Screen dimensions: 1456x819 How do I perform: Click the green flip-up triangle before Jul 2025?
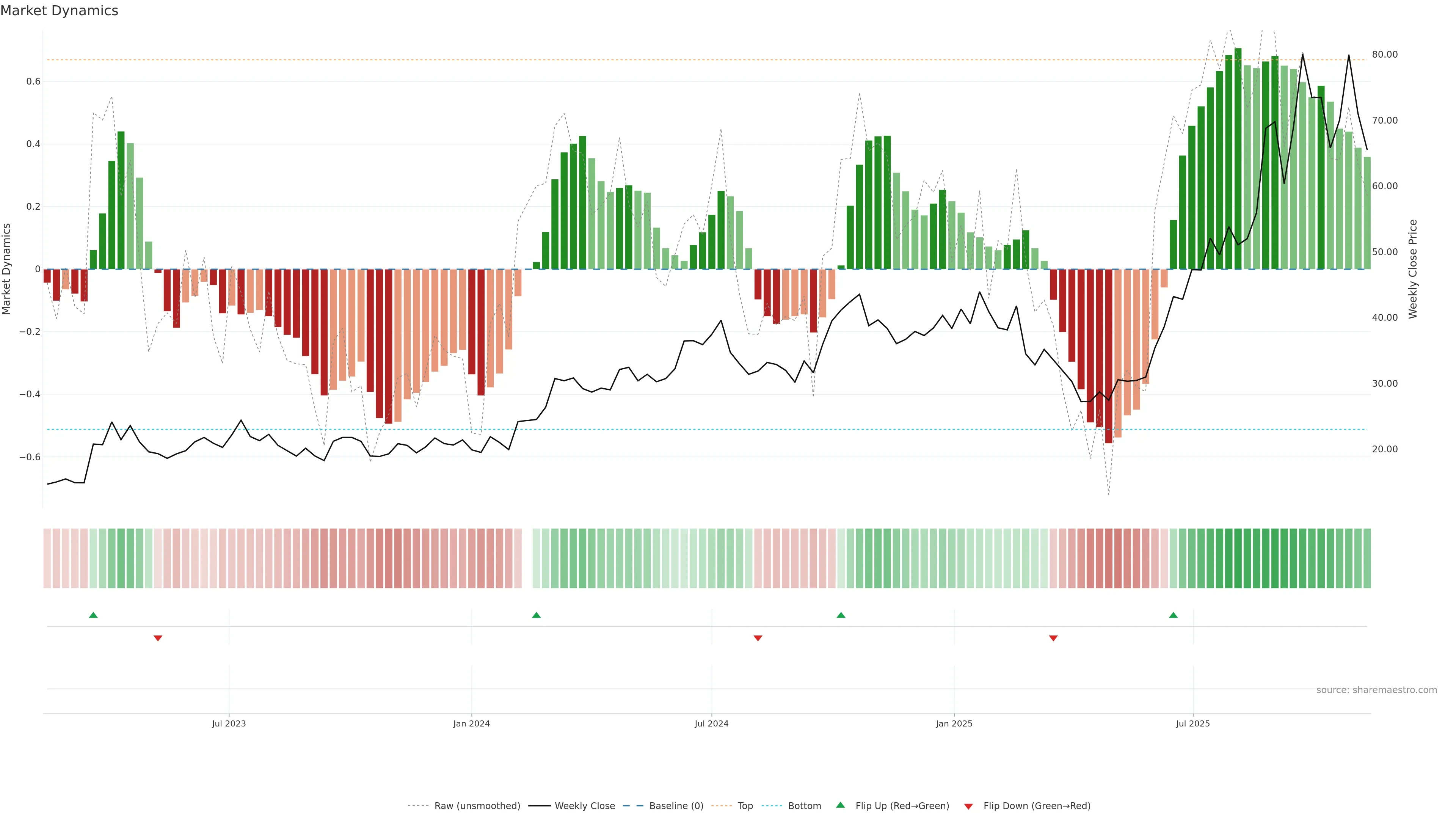1174,615
